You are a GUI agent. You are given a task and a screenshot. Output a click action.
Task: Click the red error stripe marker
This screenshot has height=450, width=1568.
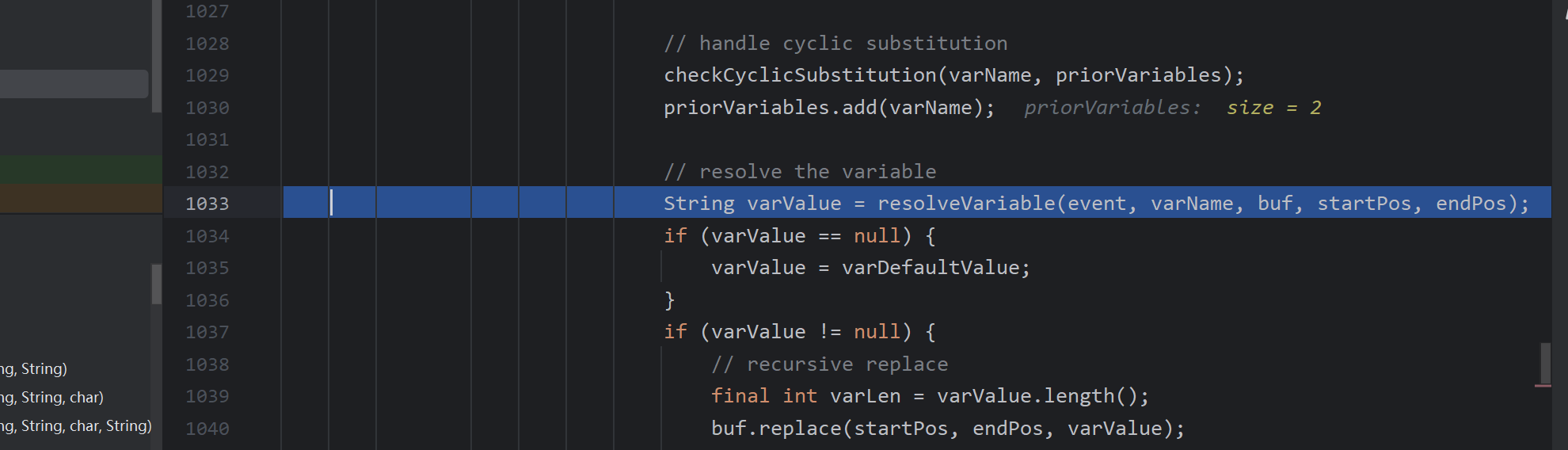tap(1543, 386)
